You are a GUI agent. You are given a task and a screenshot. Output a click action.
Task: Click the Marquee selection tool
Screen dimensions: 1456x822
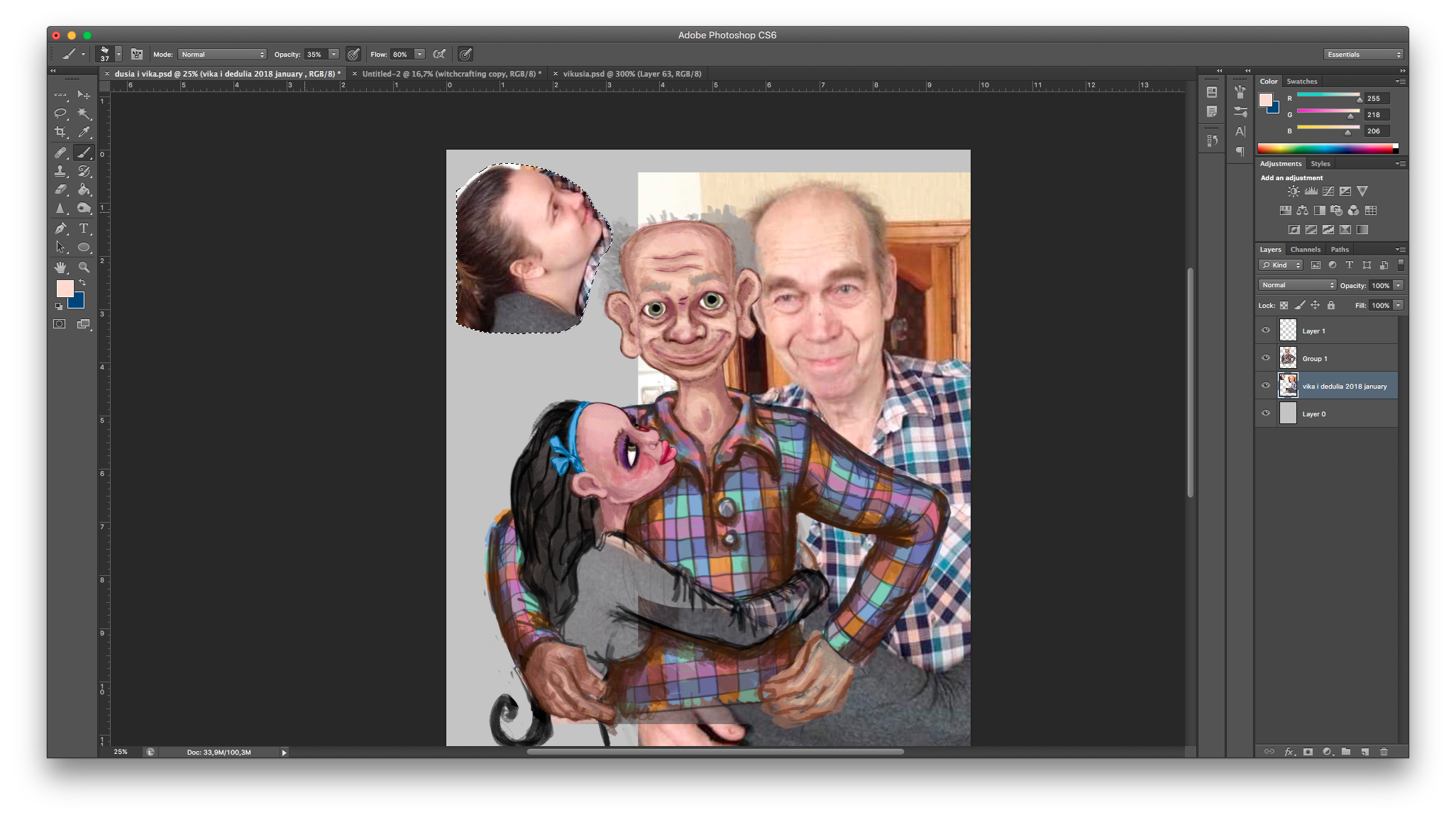60,94
